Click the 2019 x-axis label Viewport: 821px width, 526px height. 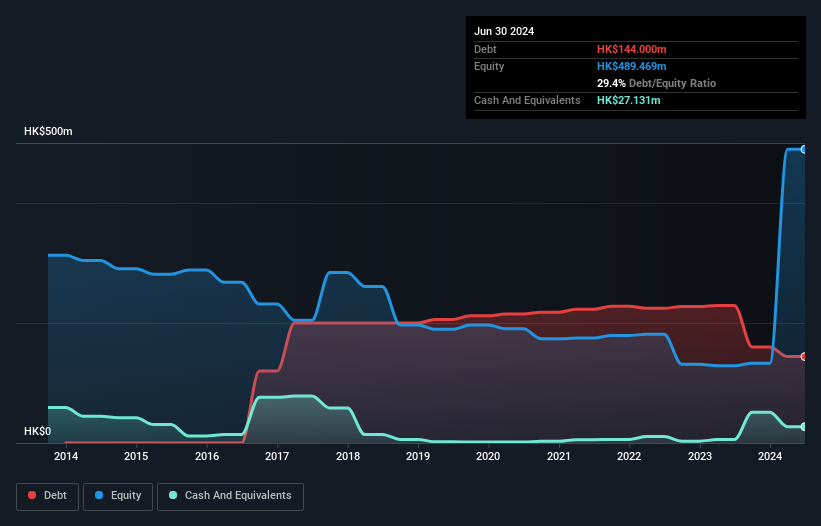[418, 456]
